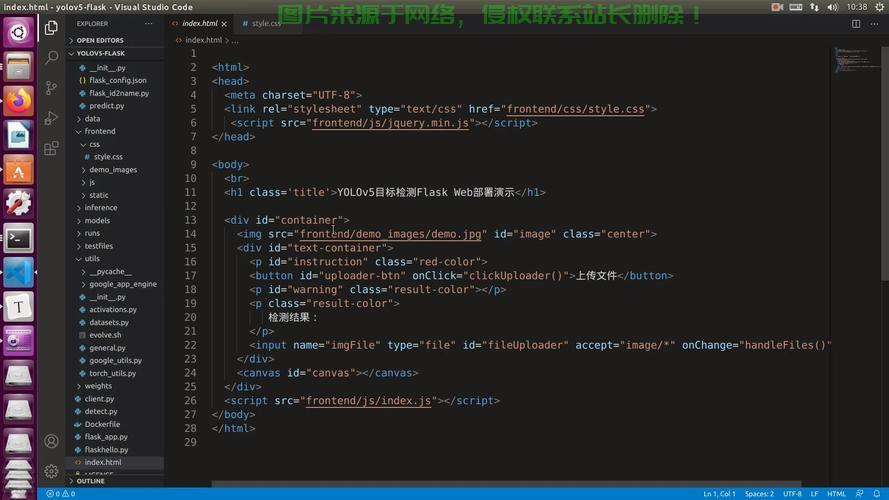Image resolution: width=889 pixels, height=500 pixels.
Task: Open the Run and Debug view
Action: 51,117
